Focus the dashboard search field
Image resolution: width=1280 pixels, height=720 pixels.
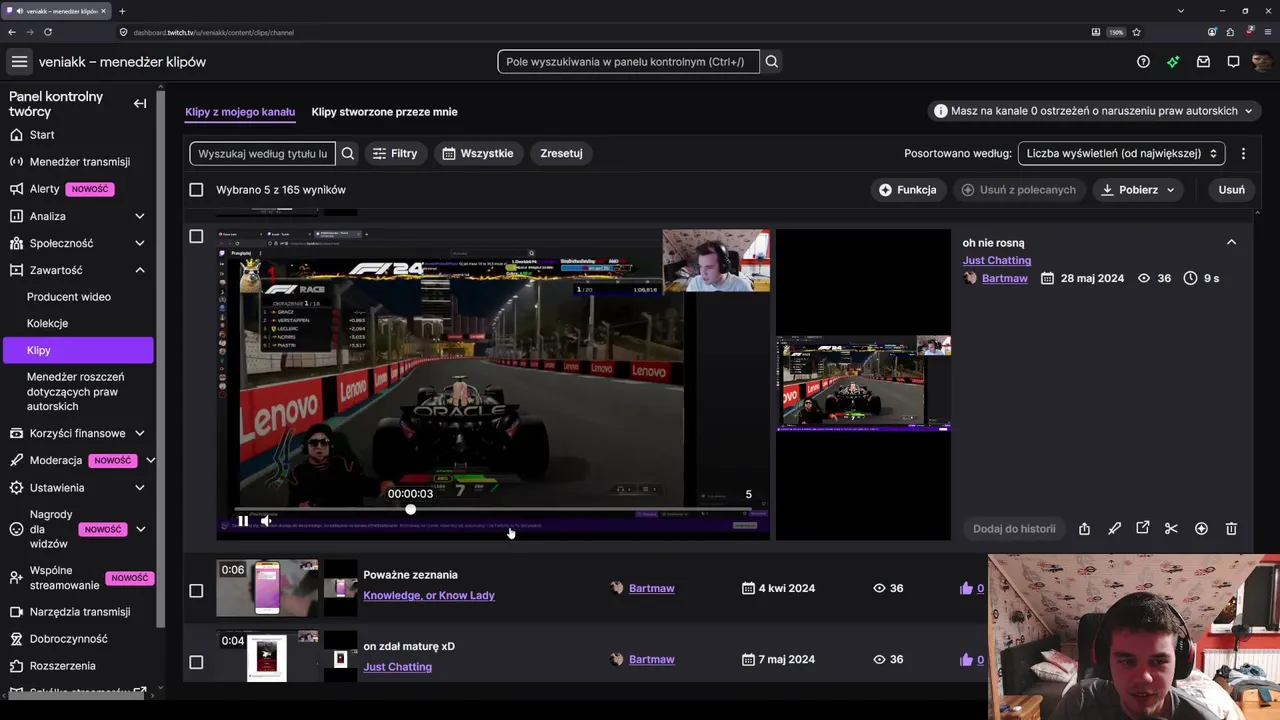pyautogui.click(x=628, y=62)
